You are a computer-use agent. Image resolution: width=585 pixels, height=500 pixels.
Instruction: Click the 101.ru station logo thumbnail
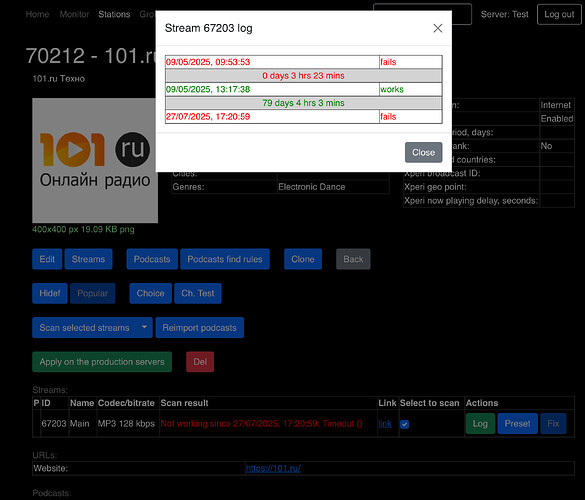coord(95,160)
